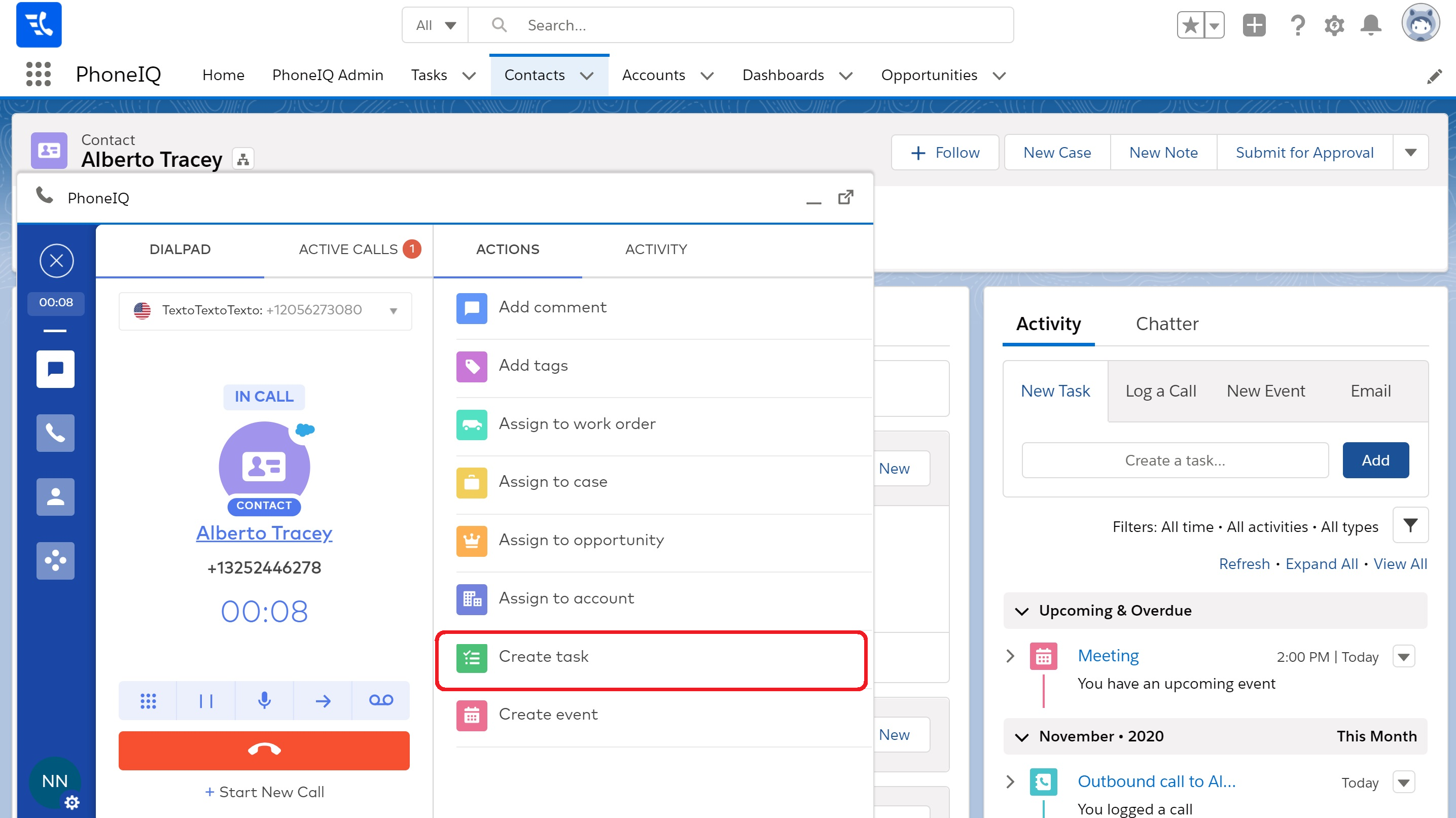Pop out the PhoneIQ panel
The width and height of the screenshot is (1456, 818).
point(845,197)
